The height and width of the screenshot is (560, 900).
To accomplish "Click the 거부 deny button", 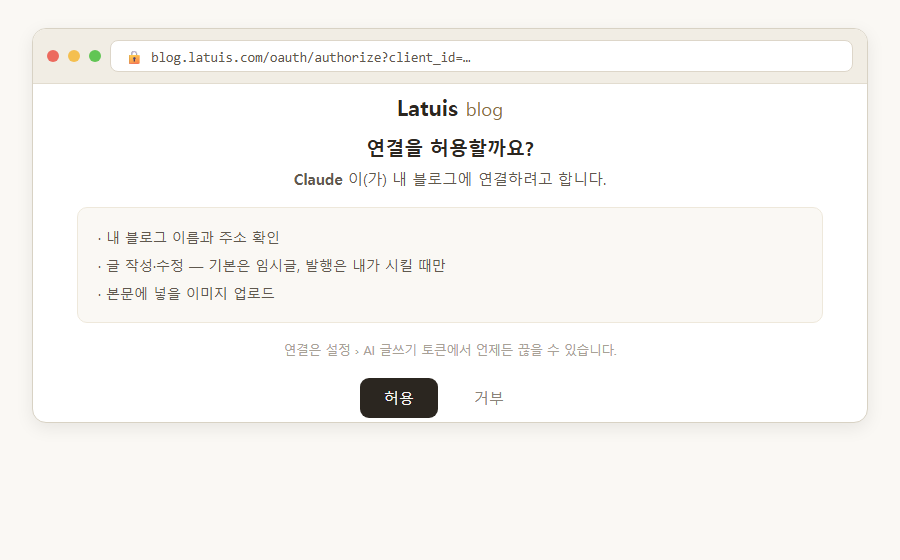I will 488,398.
